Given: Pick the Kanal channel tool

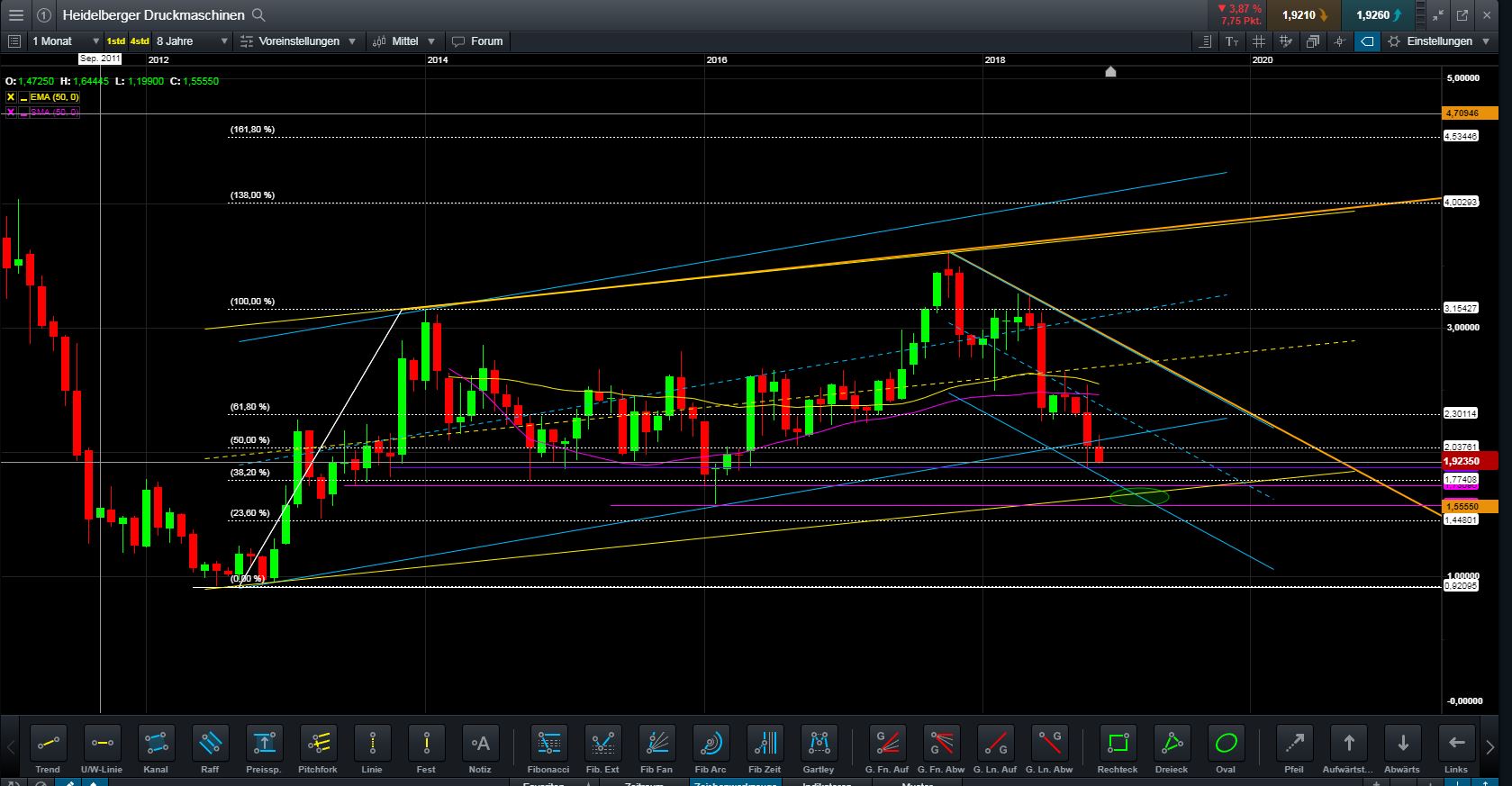Looking at the screenshot, I should pyautogui.click(x=156, y=744).
